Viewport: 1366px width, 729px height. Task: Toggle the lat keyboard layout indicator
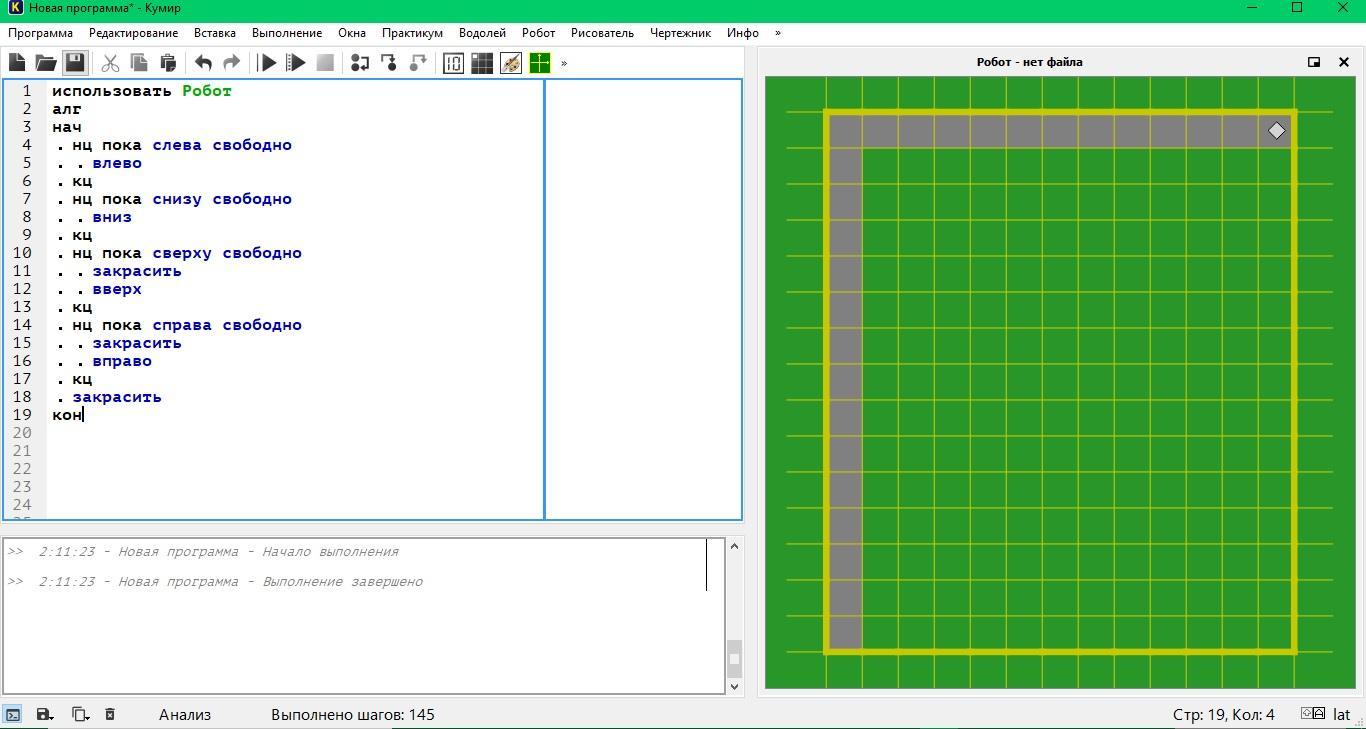[x=1341, y=714]
